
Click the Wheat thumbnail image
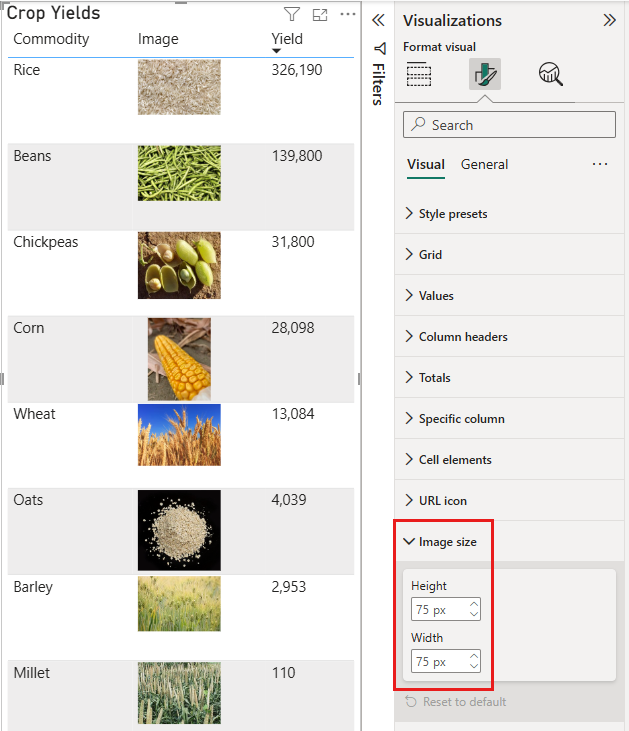(179, 435)
